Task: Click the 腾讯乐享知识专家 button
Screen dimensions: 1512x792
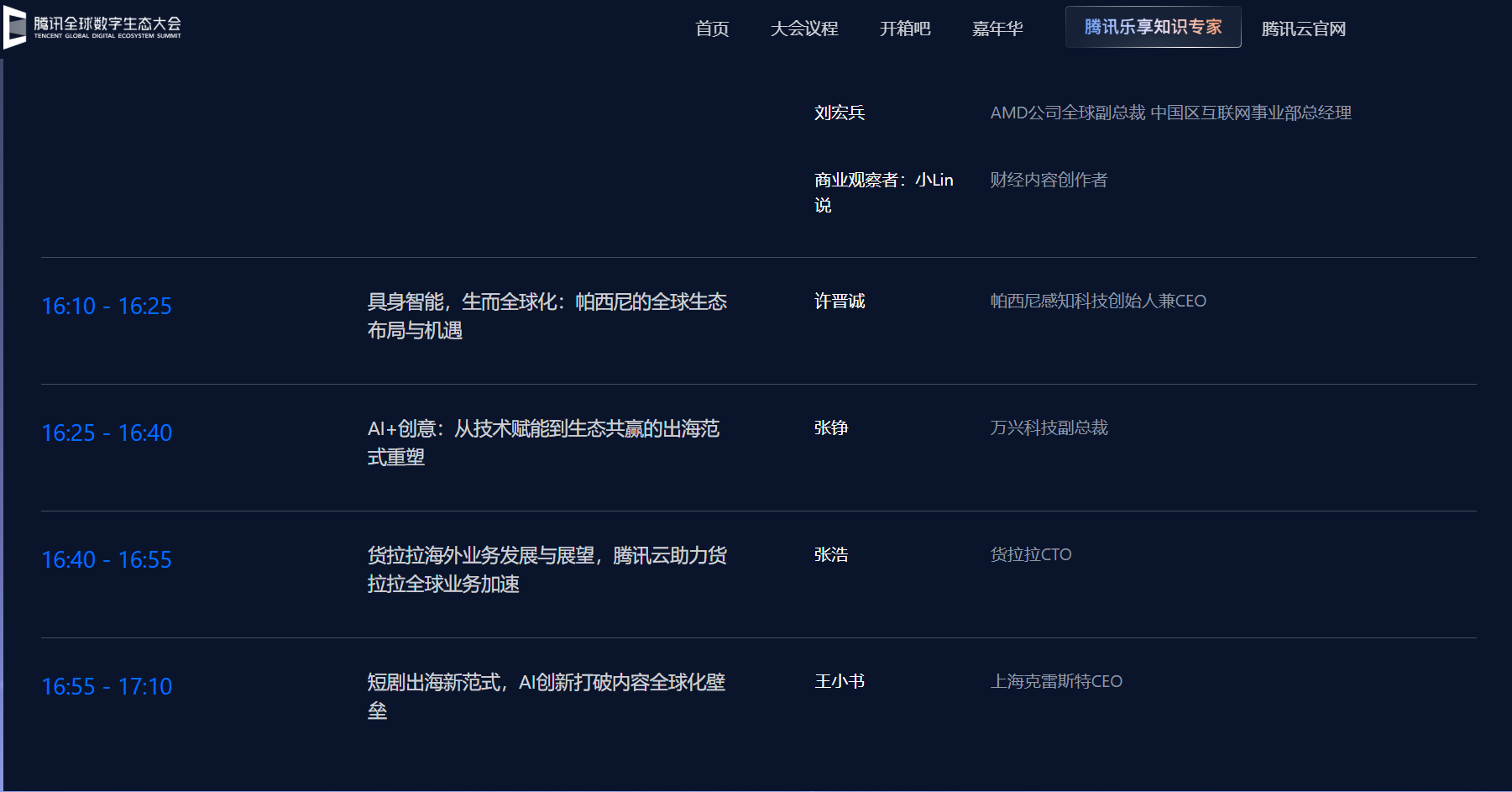Action: (1153, 27)
